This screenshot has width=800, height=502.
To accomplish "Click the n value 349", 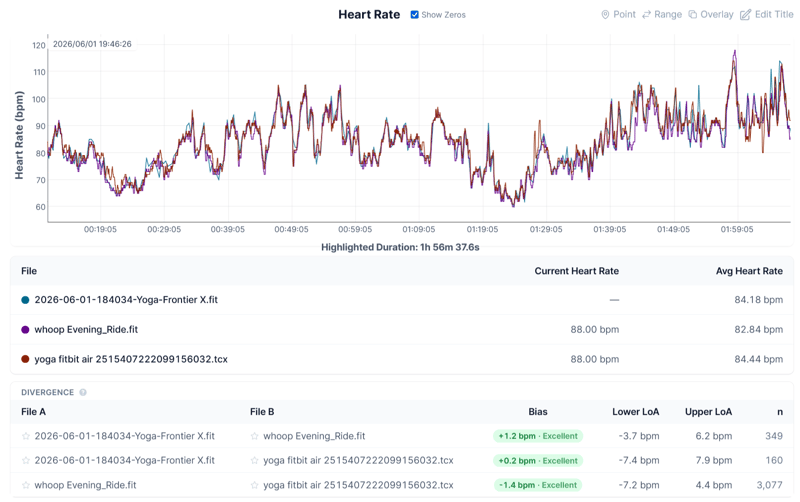I will [x=774, y=436].
